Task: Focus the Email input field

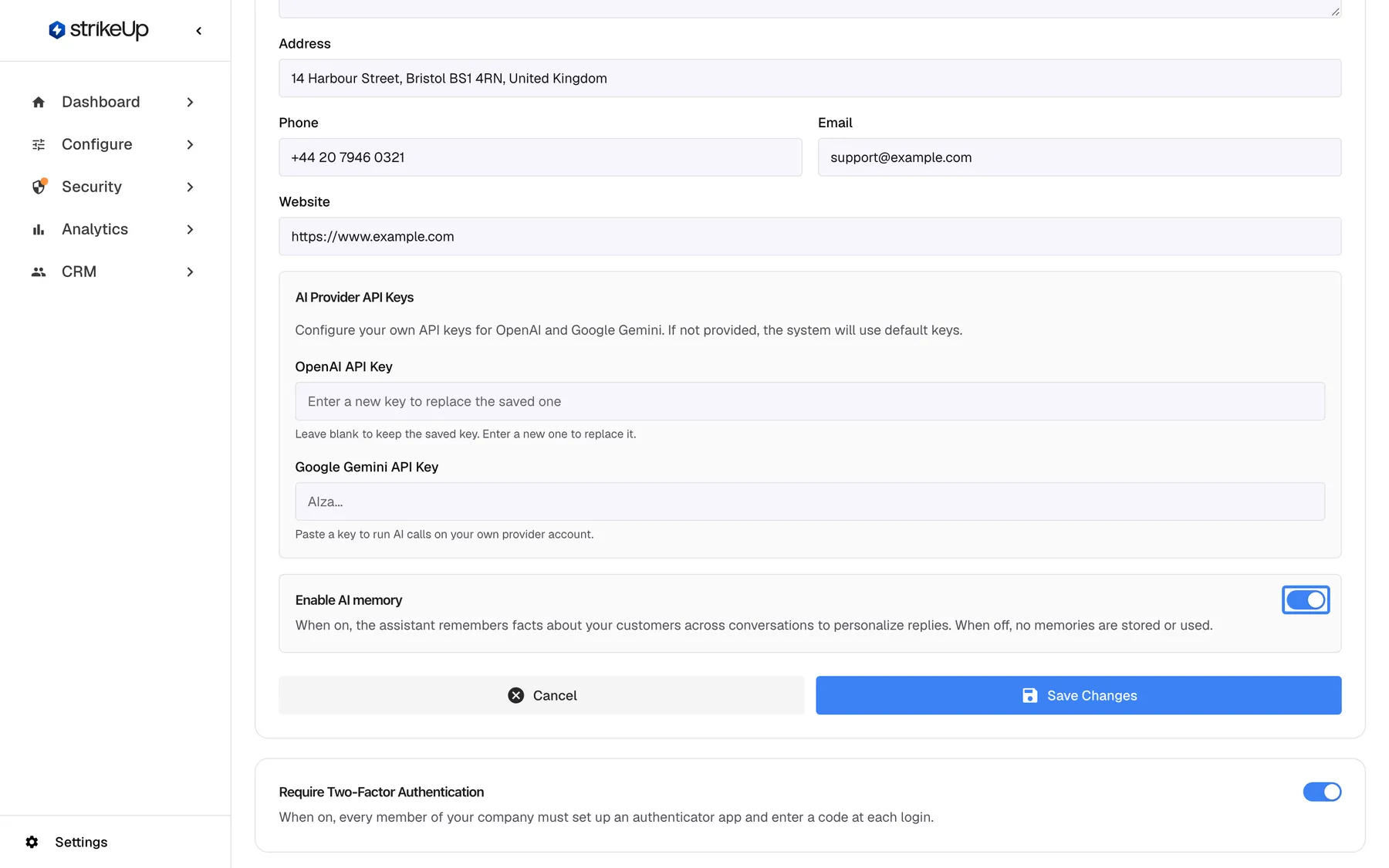Action: 1080,157
